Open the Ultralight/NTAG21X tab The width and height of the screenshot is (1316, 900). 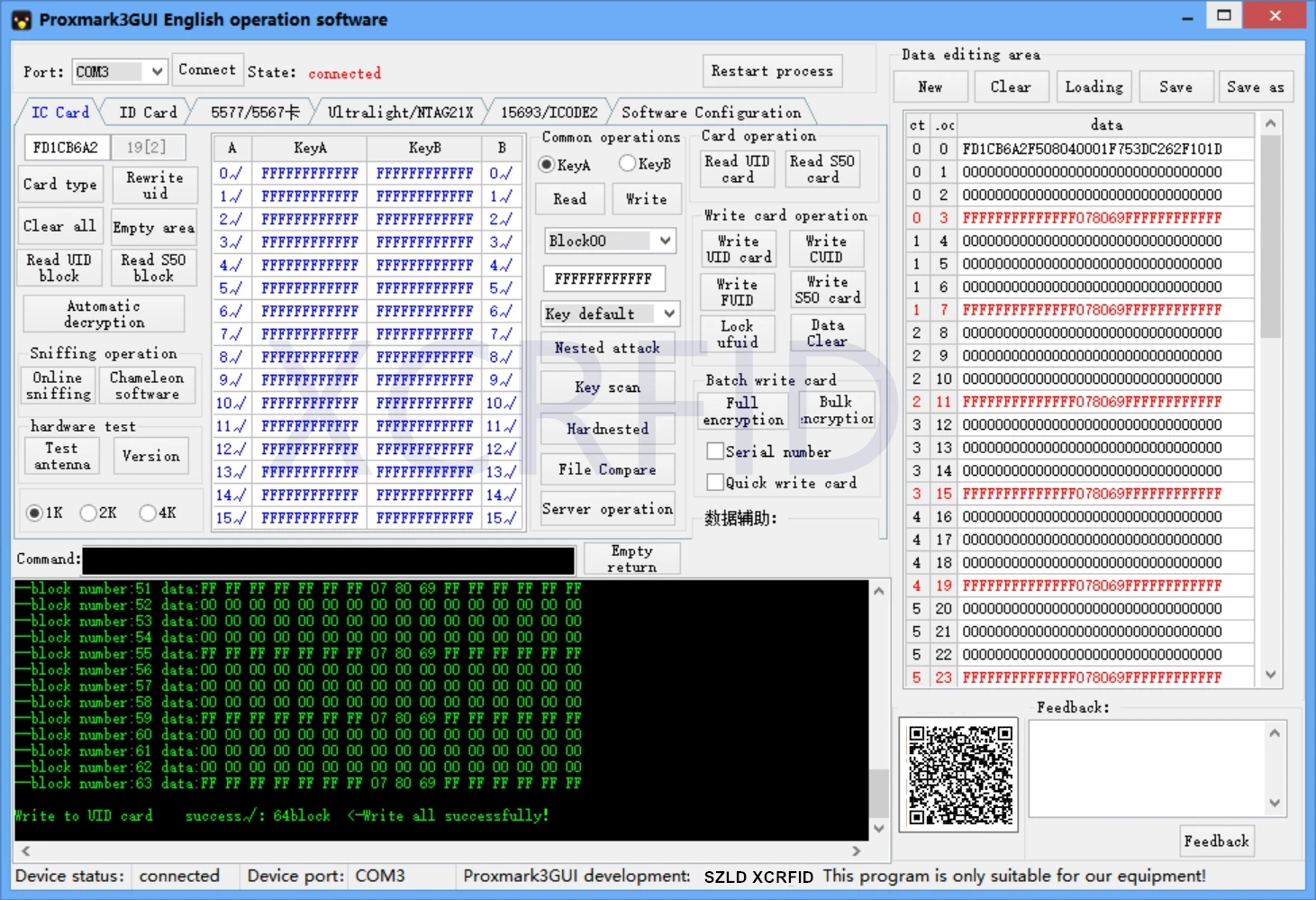click(x=400, y=113)
